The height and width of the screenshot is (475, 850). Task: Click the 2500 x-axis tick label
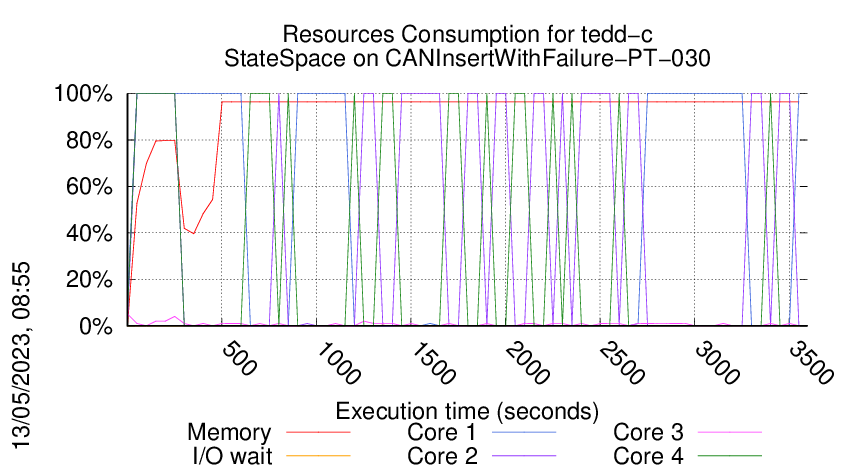622,363
